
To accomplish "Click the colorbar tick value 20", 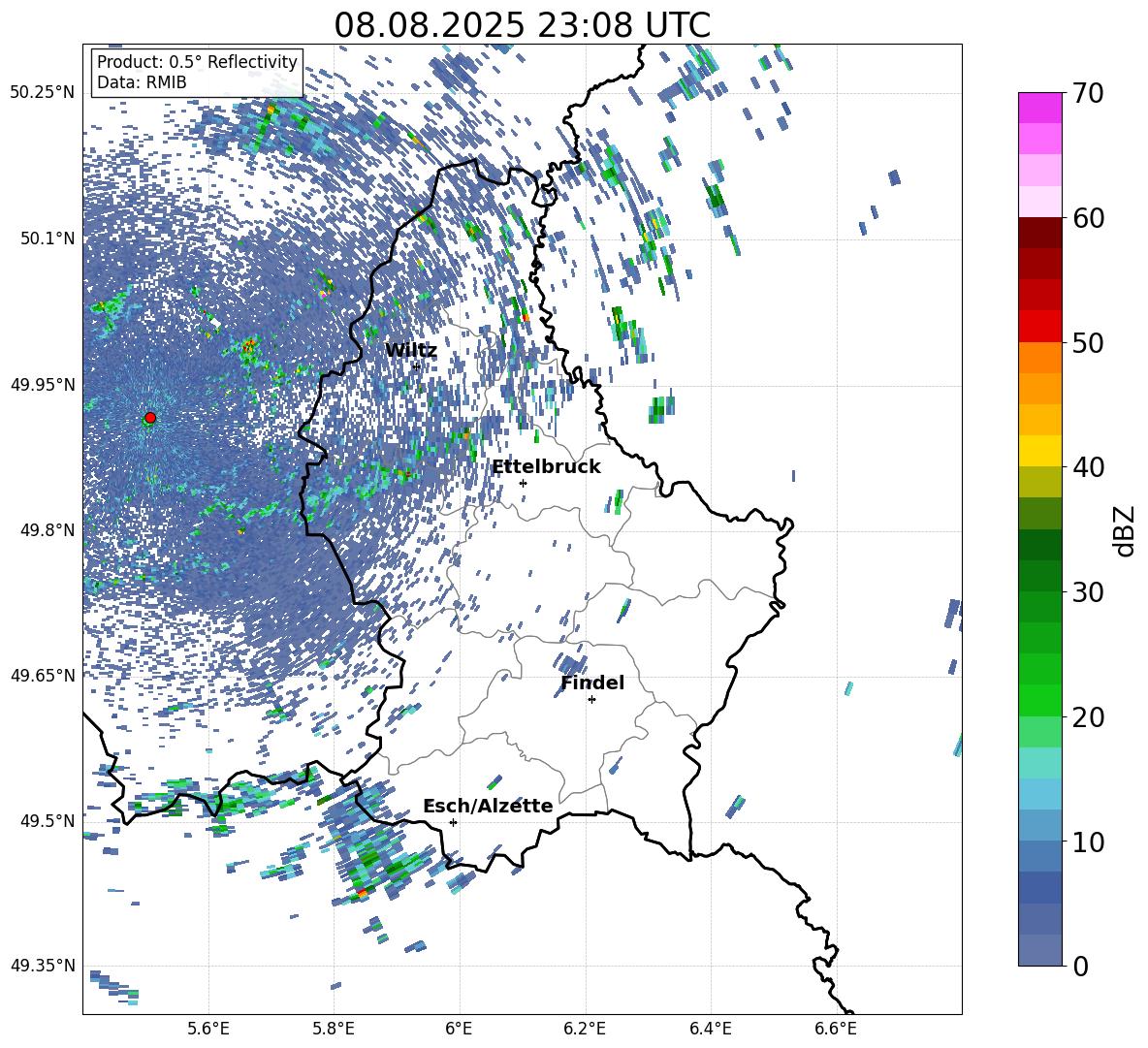I will (x=1088, y=717).
